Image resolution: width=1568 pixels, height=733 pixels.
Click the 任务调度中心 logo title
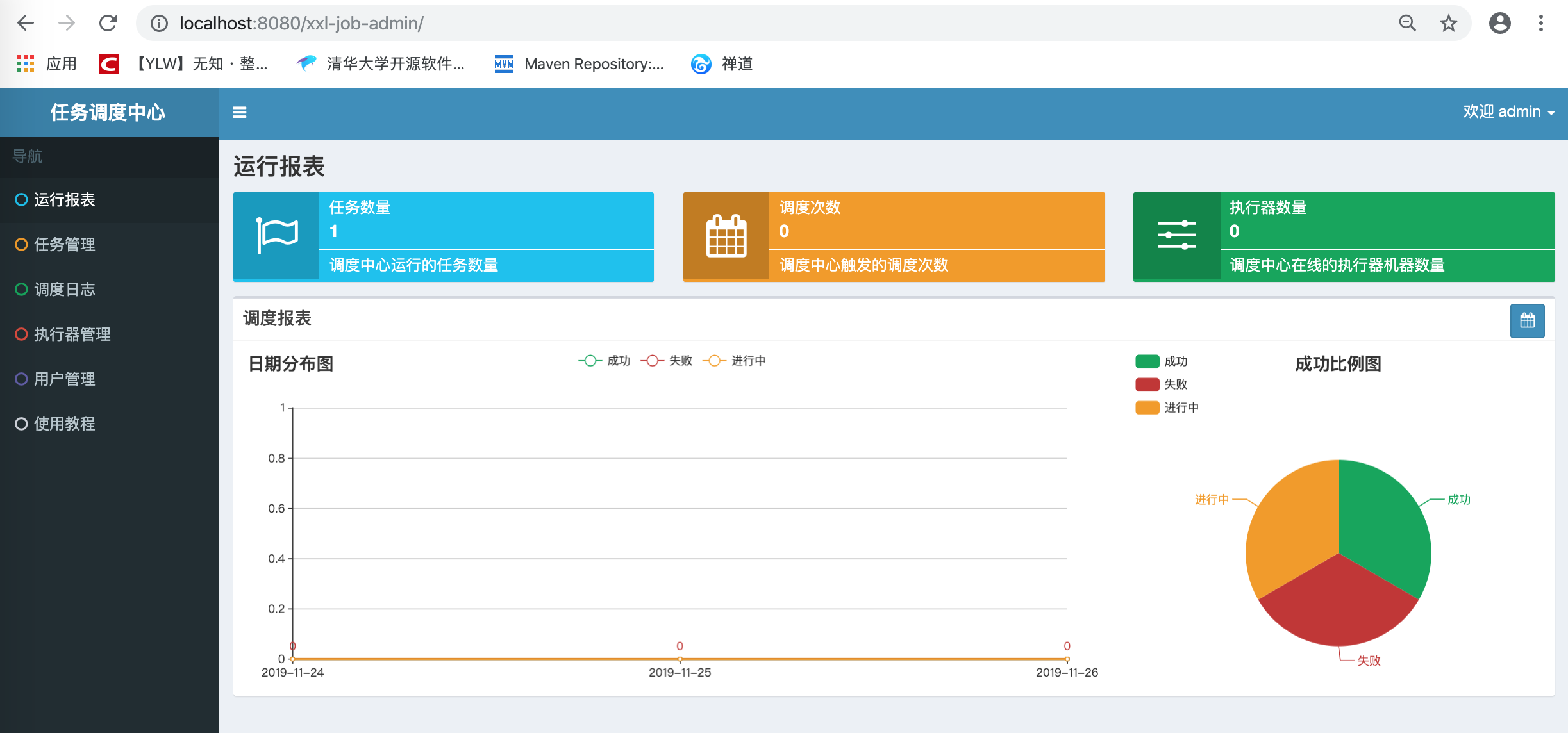(108, 113)
